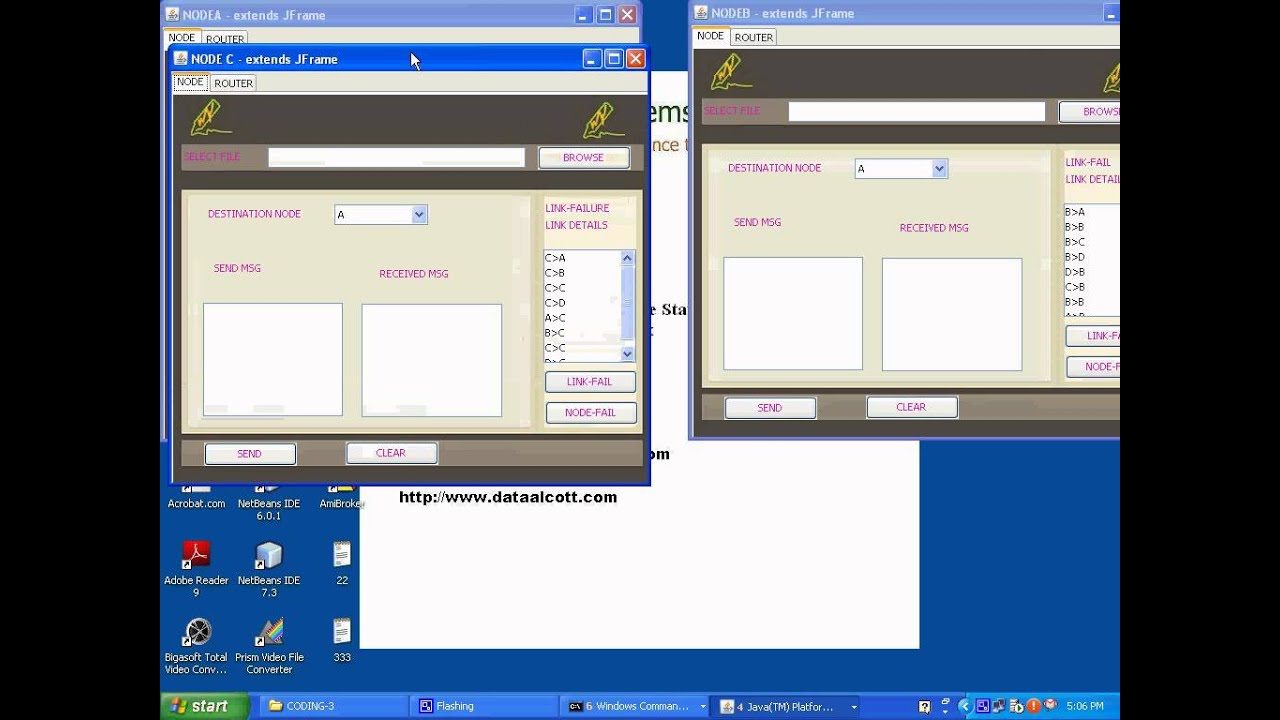Viewport: 1280px width, 720px height.
Task: Open the Destination Node dropdown in NODE C
Action: (419, 214)
